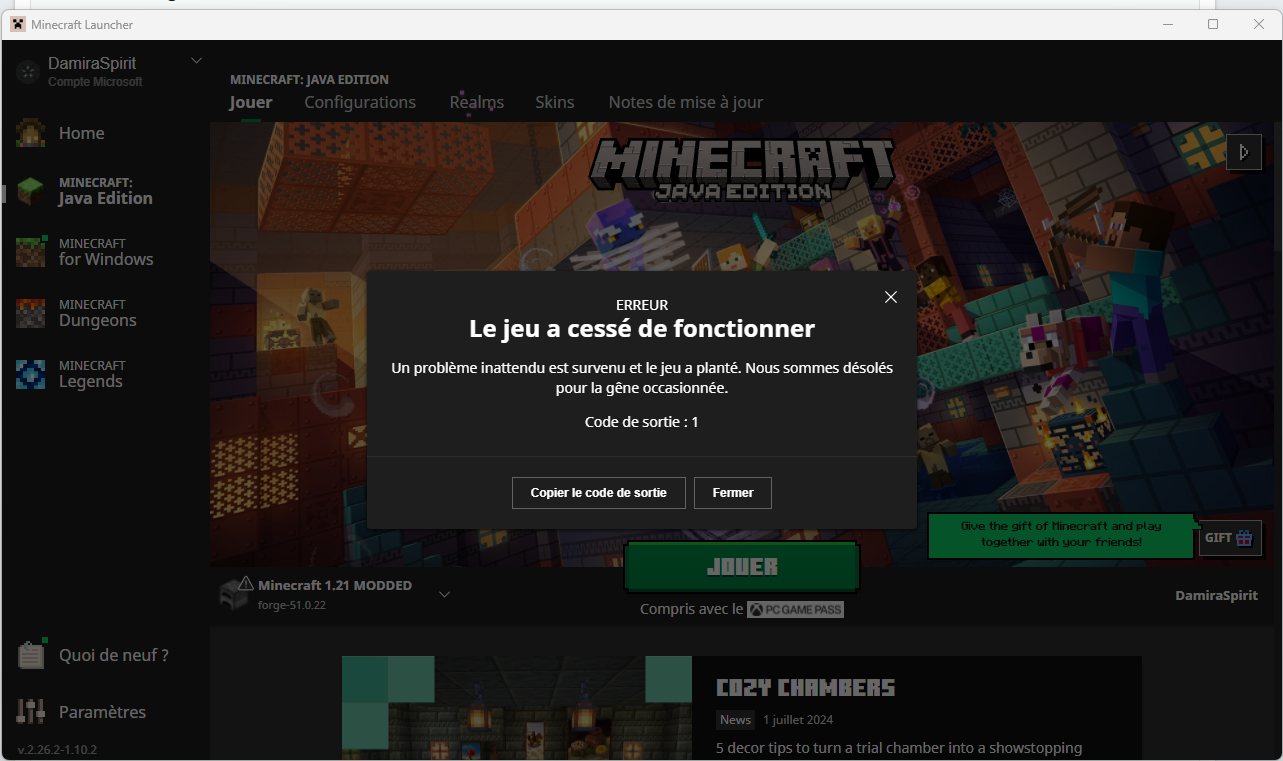Click the 'Copier le code de sortie' button
This screenshot has width=1283, height=761.
tap(598, 493)
